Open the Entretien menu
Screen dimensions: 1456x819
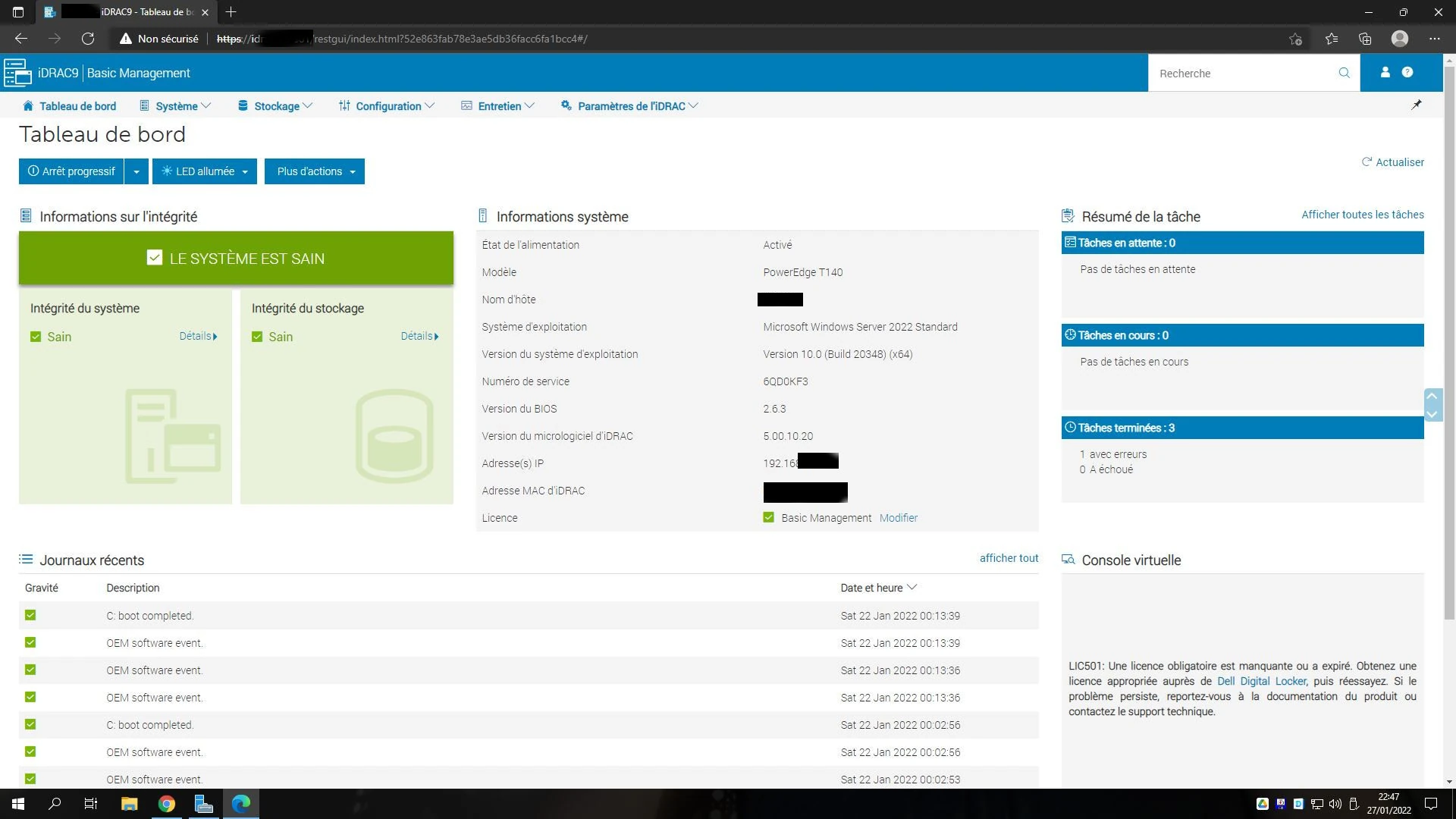498,106
